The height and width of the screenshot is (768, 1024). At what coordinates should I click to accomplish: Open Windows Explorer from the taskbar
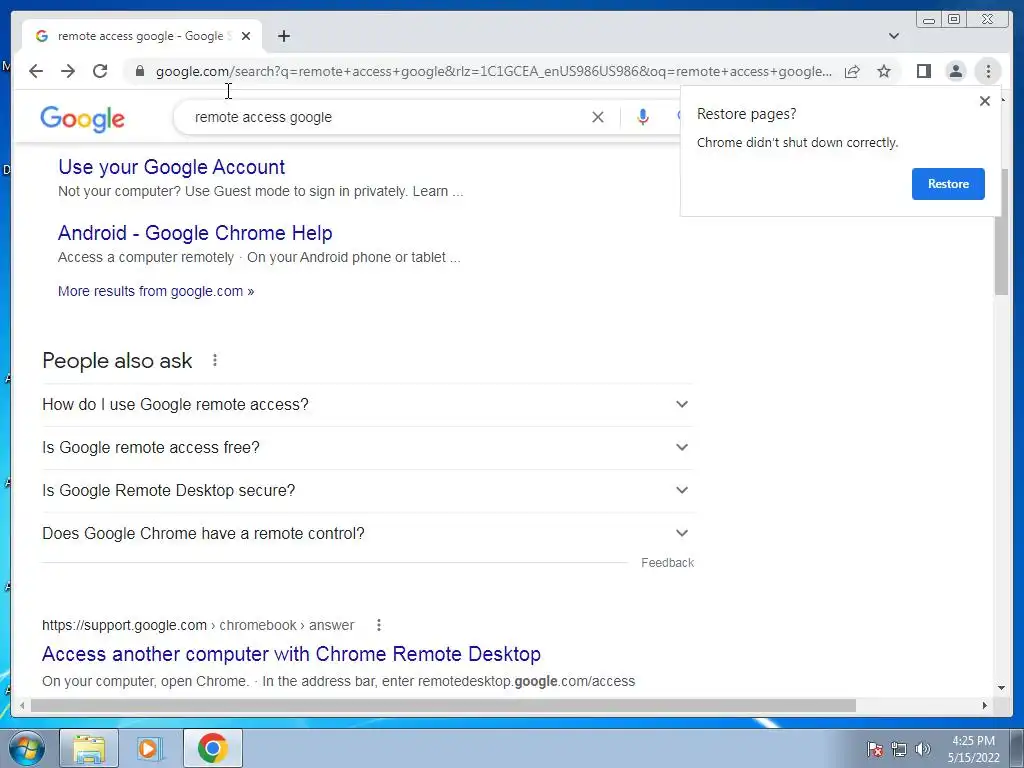tap(89, 748)
